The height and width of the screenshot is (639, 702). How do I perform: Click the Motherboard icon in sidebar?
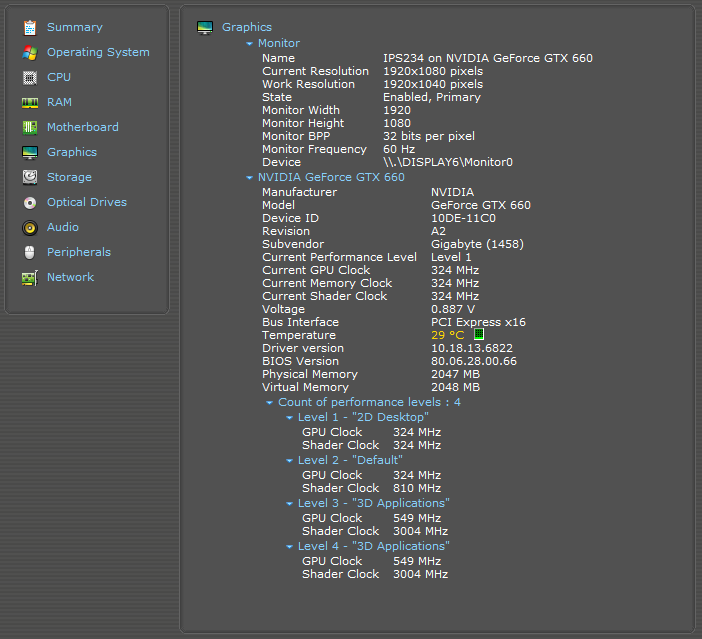pyautogui.click(x=30, y=128)
